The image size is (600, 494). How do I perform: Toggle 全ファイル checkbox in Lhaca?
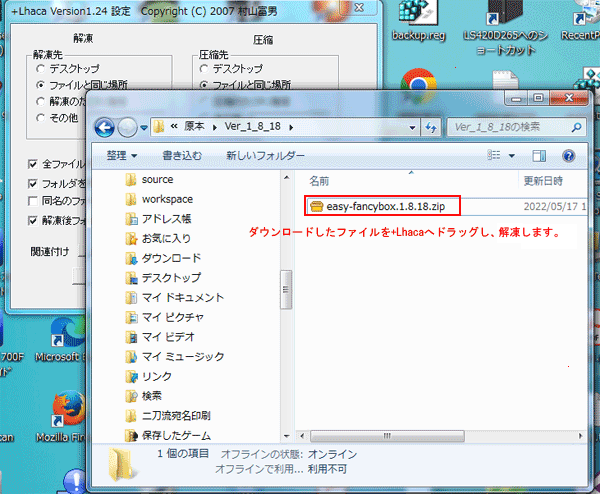click(x=33, y=165)
